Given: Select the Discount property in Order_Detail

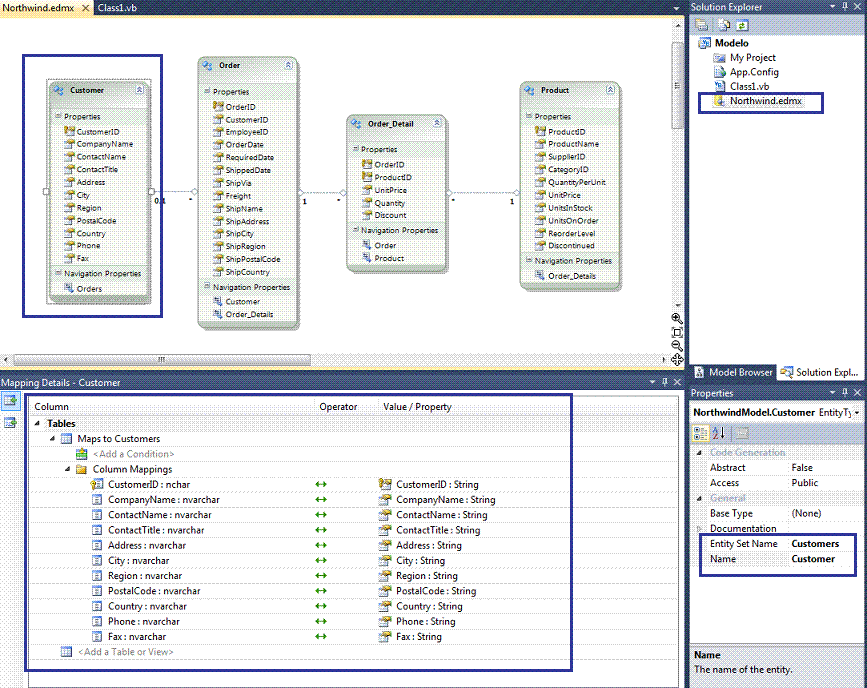Looking at the screenshot, I should 390,215.
